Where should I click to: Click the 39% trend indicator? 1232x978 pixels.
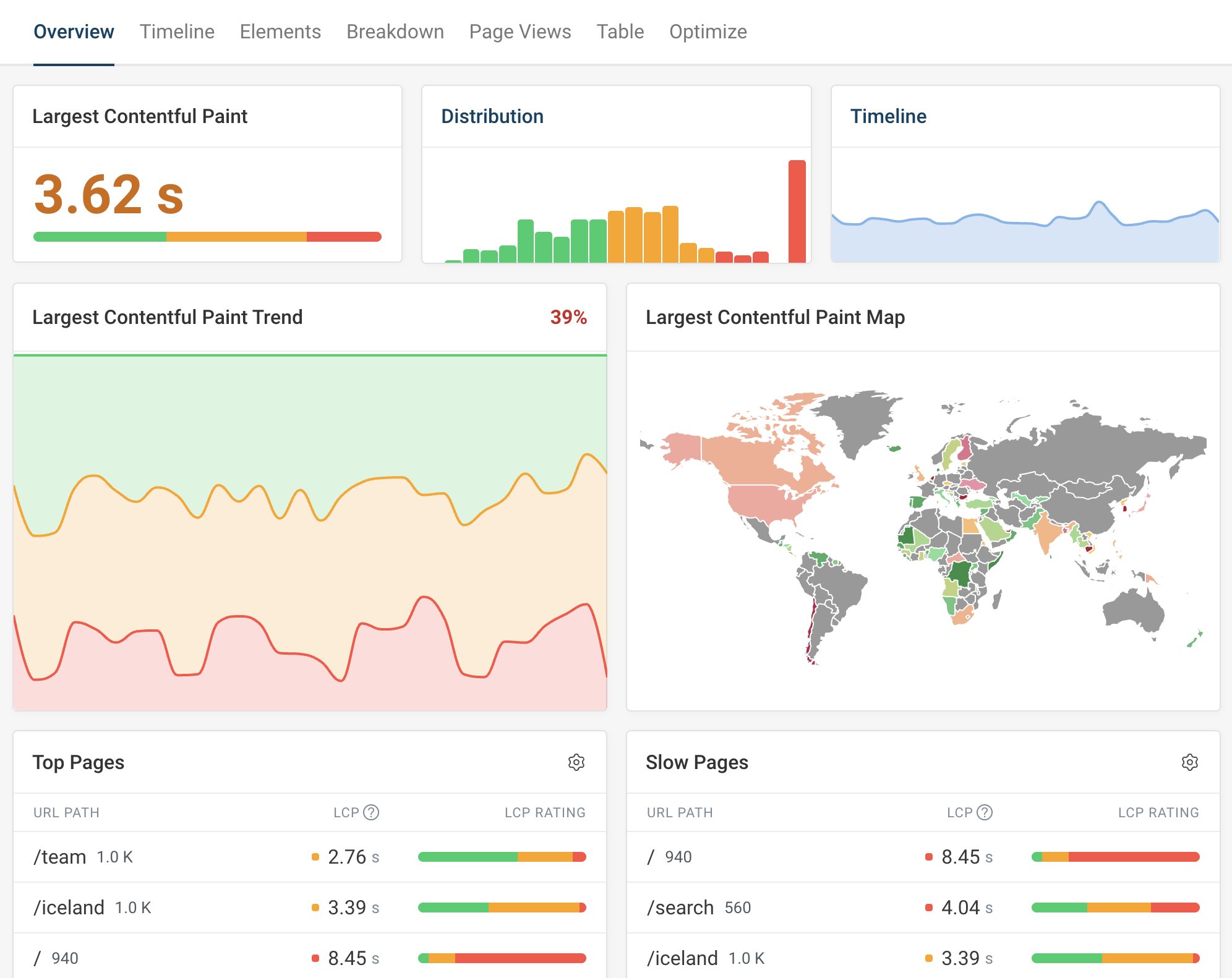568,317
